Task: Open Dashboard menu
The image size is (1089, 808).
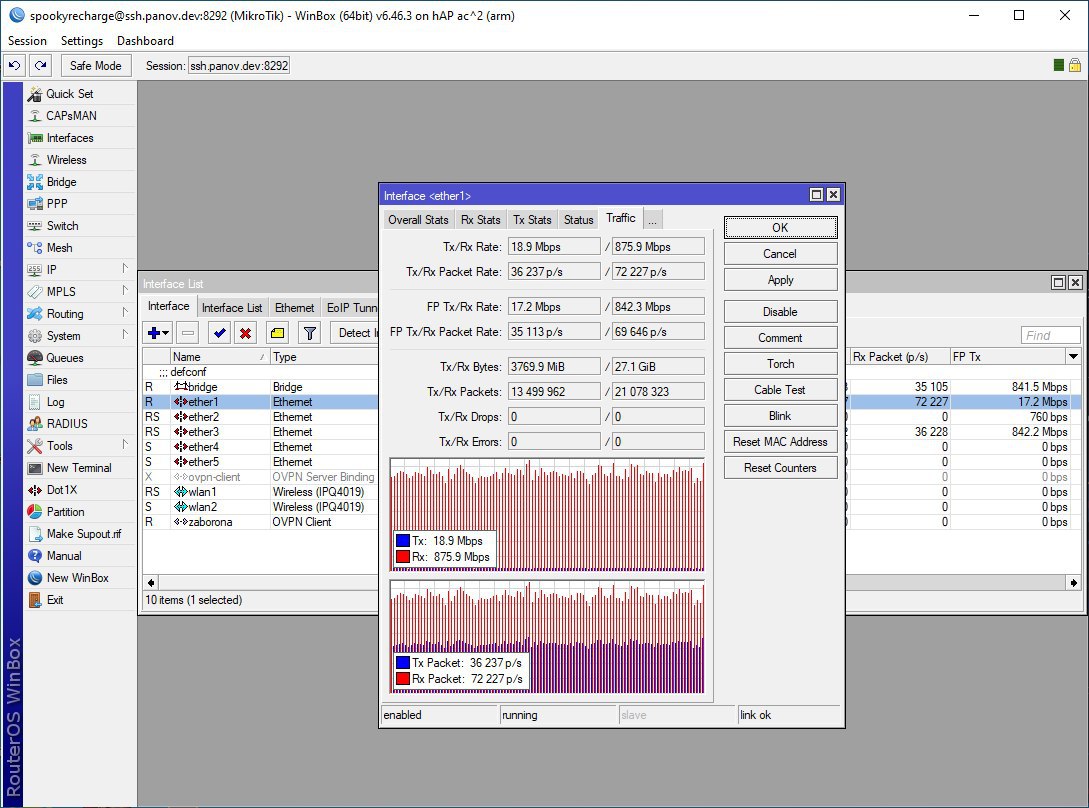Action: [145, 41]
